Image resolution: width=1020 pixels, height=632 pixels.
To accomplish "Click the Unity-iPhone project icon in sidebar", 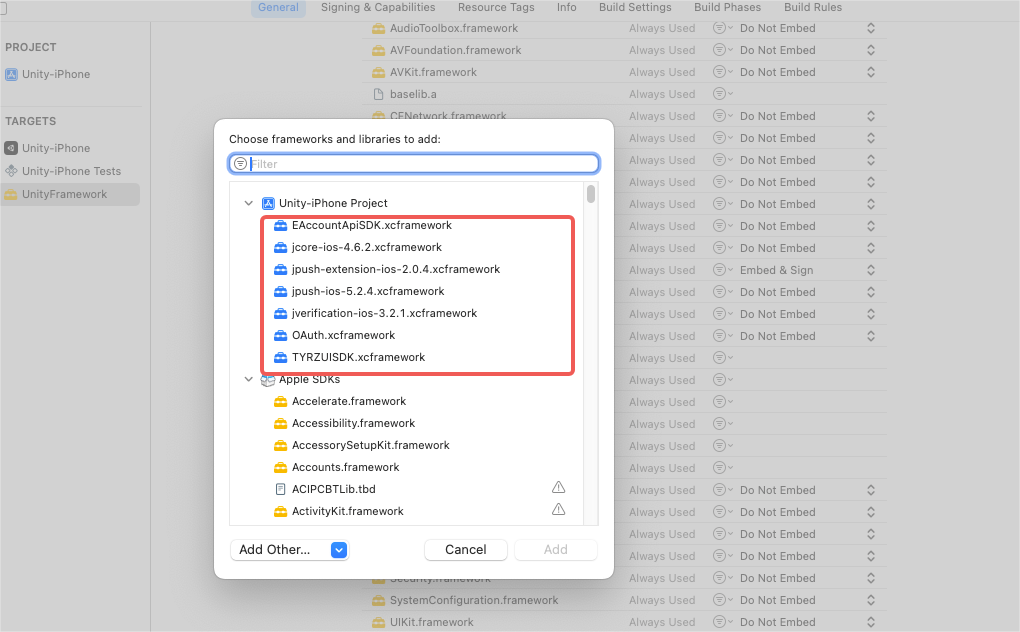I will [11, 74].
